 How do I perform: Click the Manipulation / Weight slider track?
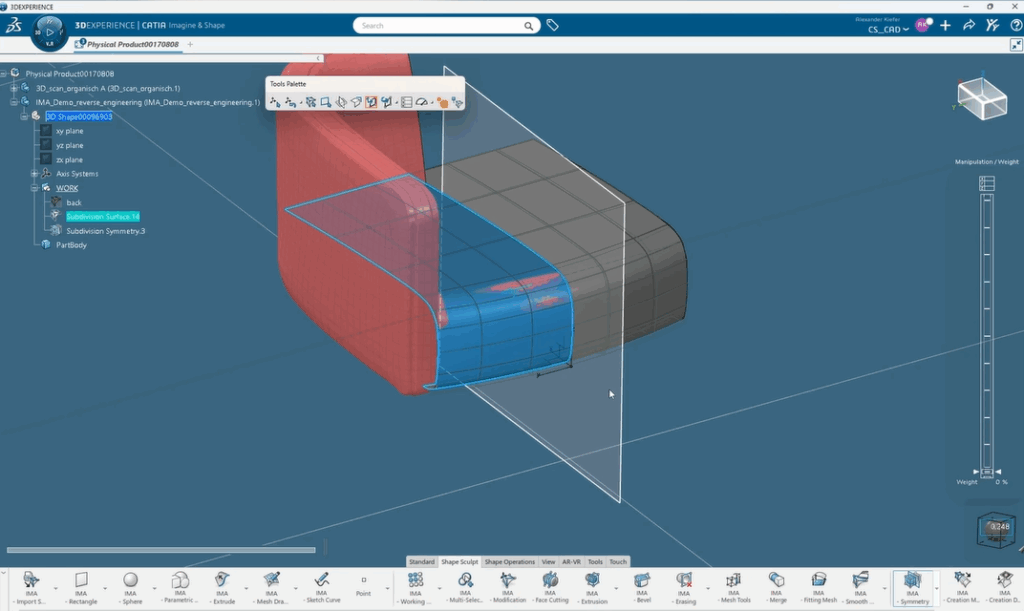(987, 330)
